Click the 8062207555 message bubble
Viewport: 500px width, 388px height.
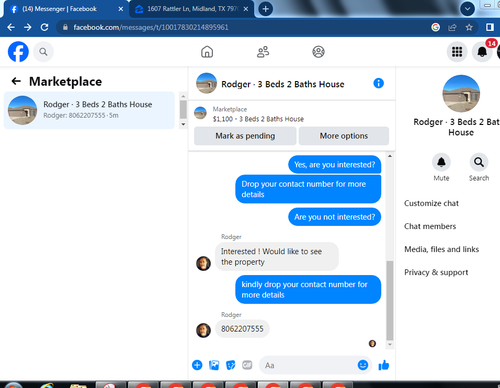[242, 329]
